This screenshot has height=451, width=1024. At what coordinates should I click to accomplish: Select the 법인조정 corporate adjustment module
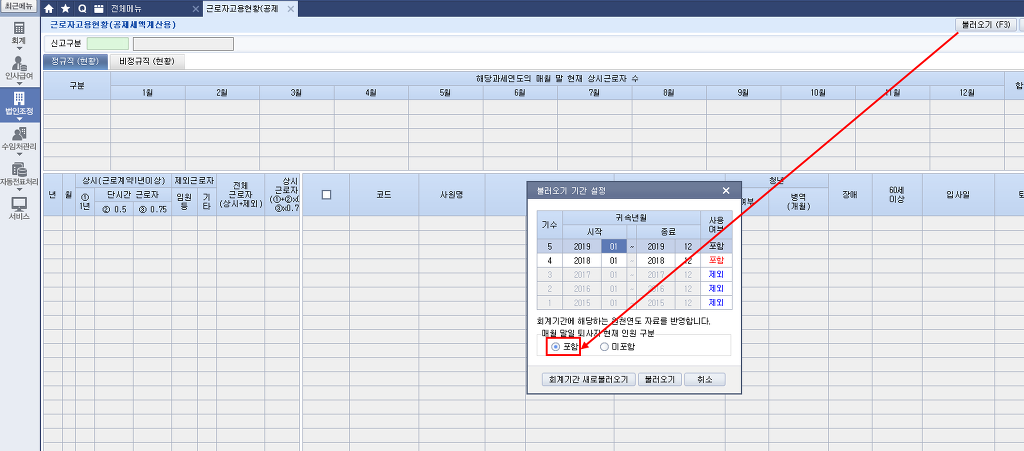pos(19,103)
